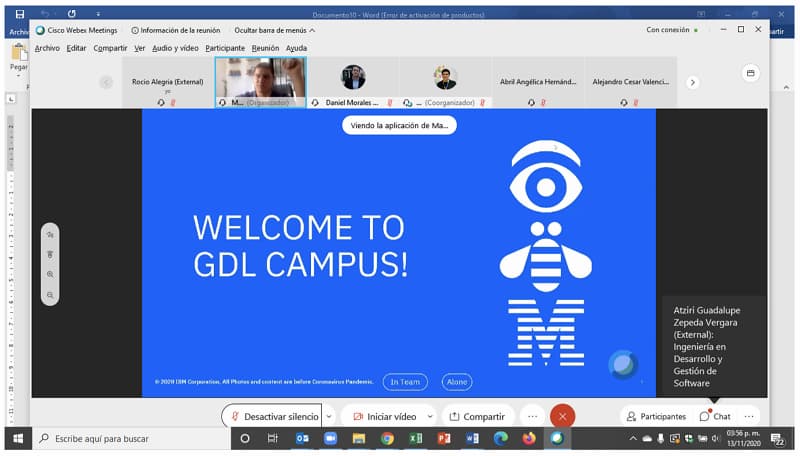Open Task View on the taskbar
This screenshot has width=800, height=456.
(272, 438)
